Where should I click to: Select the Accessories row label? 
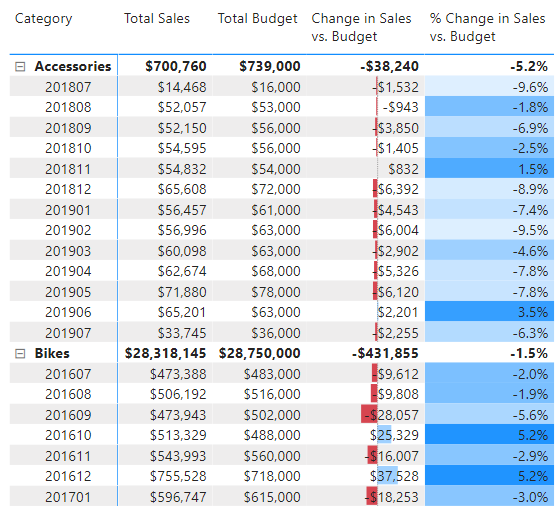[x=73, y=66]
